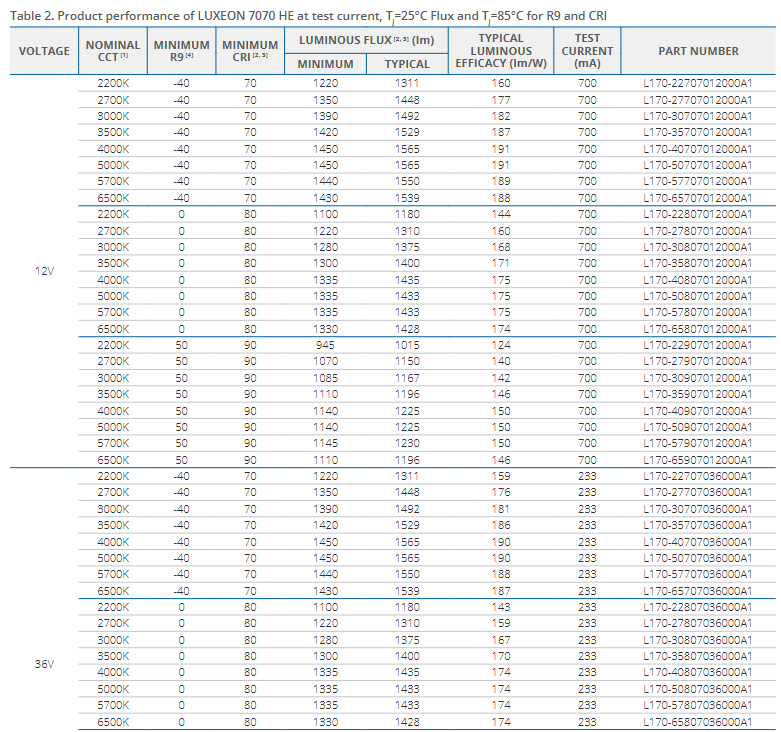
Task: Select part number L170-50707036000A1
Action: click(698, 557)
